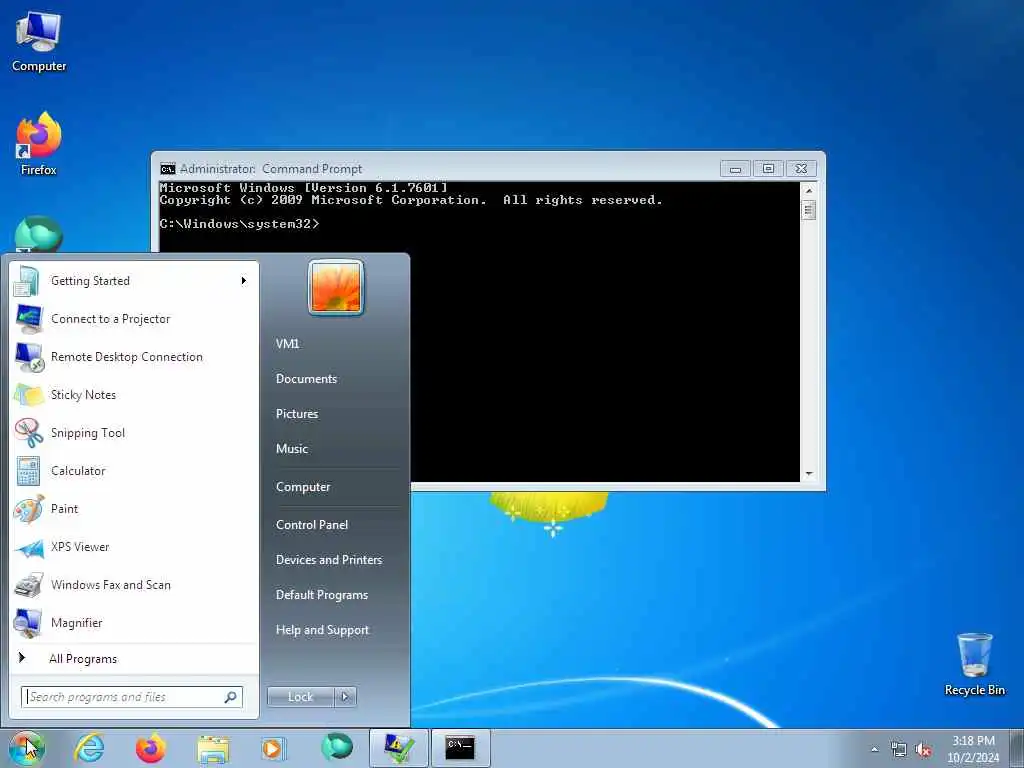Open Internet Explorer from the taskbar

[x=89, y=748]
